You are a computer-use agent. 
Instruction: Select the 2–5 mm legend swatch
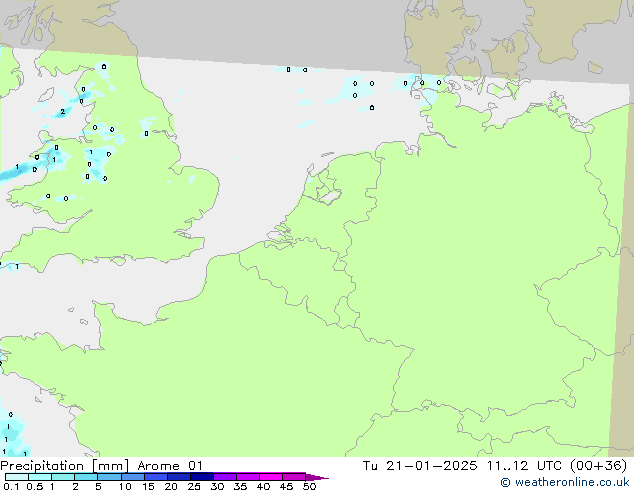point(86,477)
